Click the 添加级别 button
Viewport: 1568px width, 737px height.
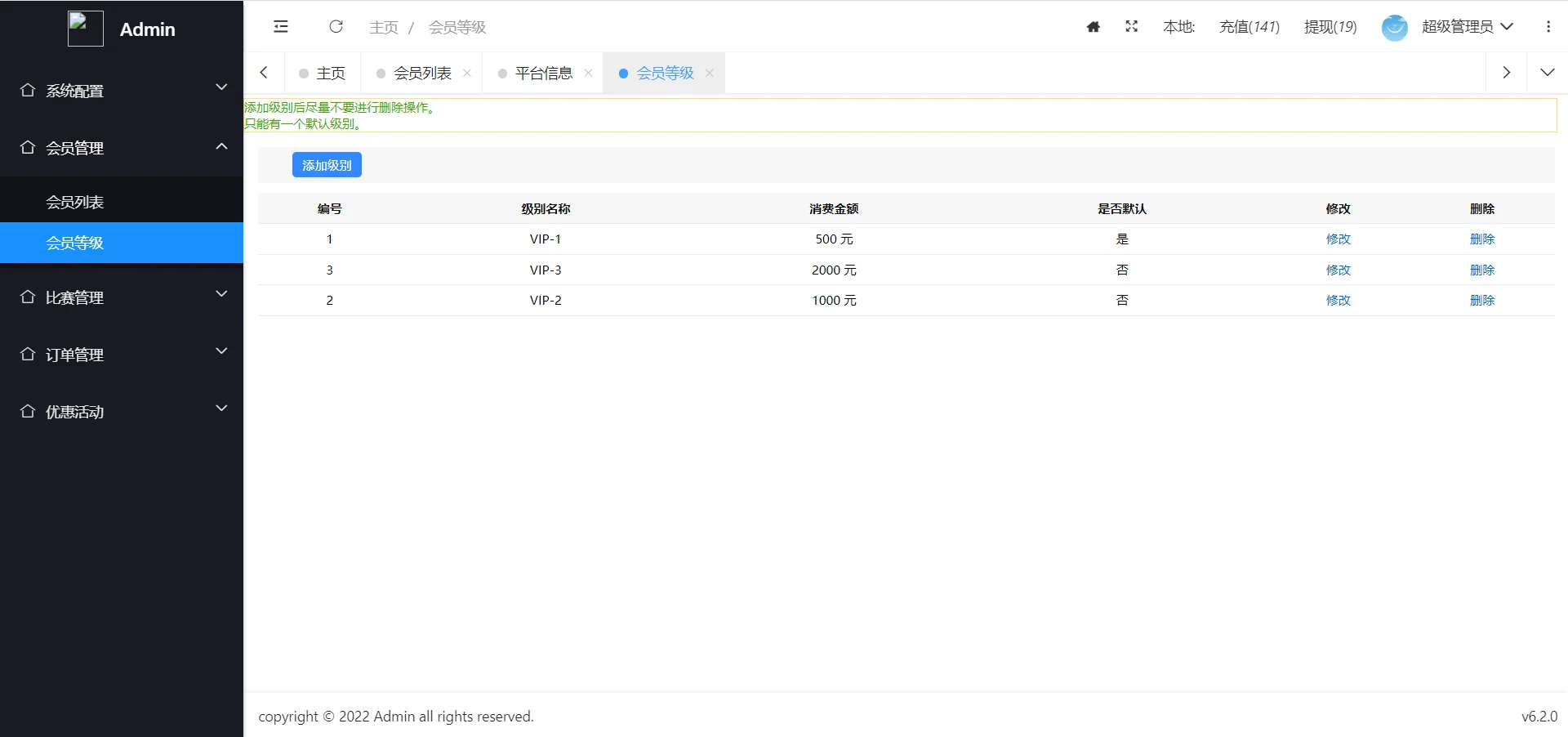click(327, 165)
